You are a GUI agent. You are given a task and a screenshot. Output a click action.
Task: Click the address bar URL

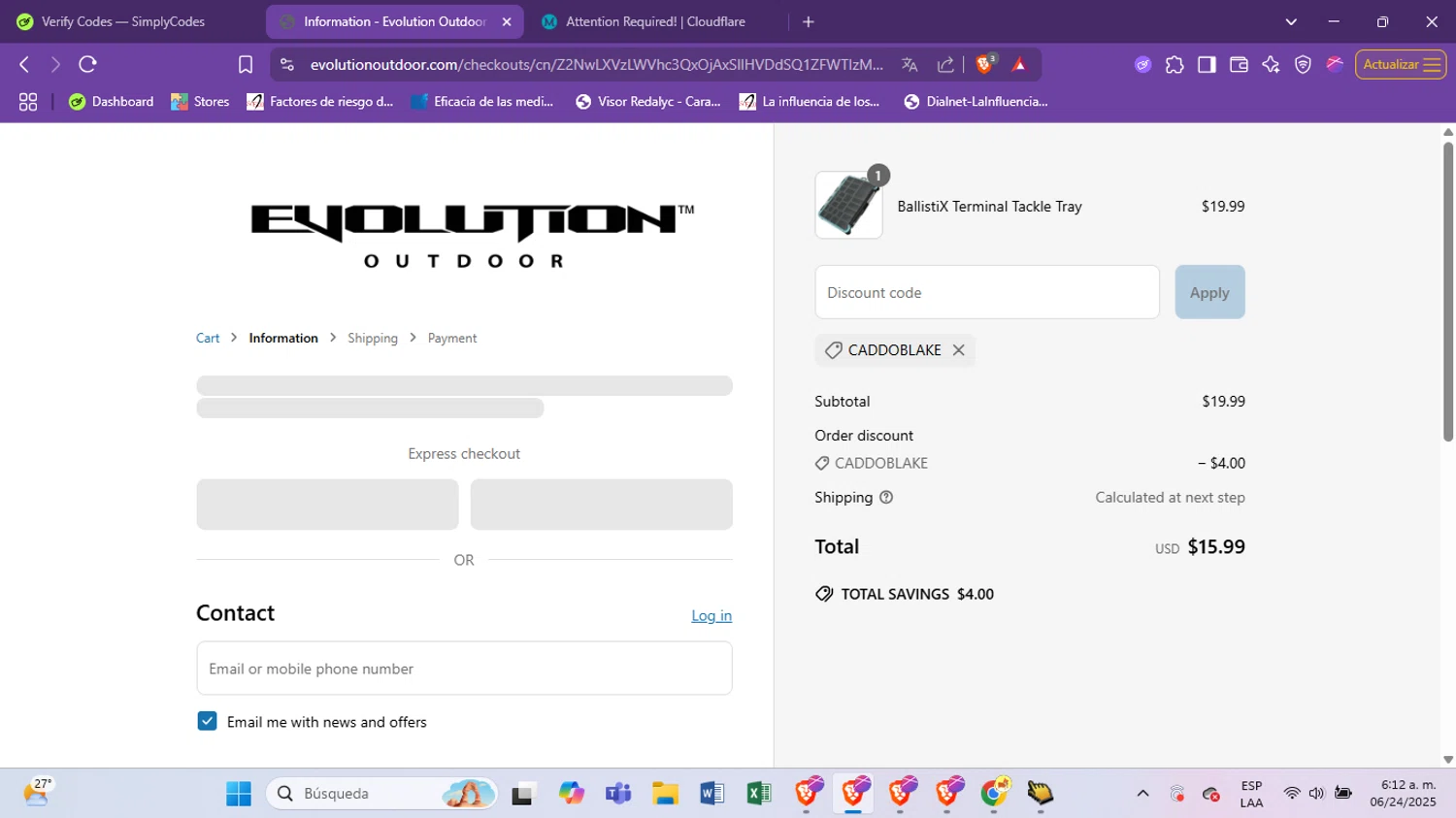pos(596,65)
